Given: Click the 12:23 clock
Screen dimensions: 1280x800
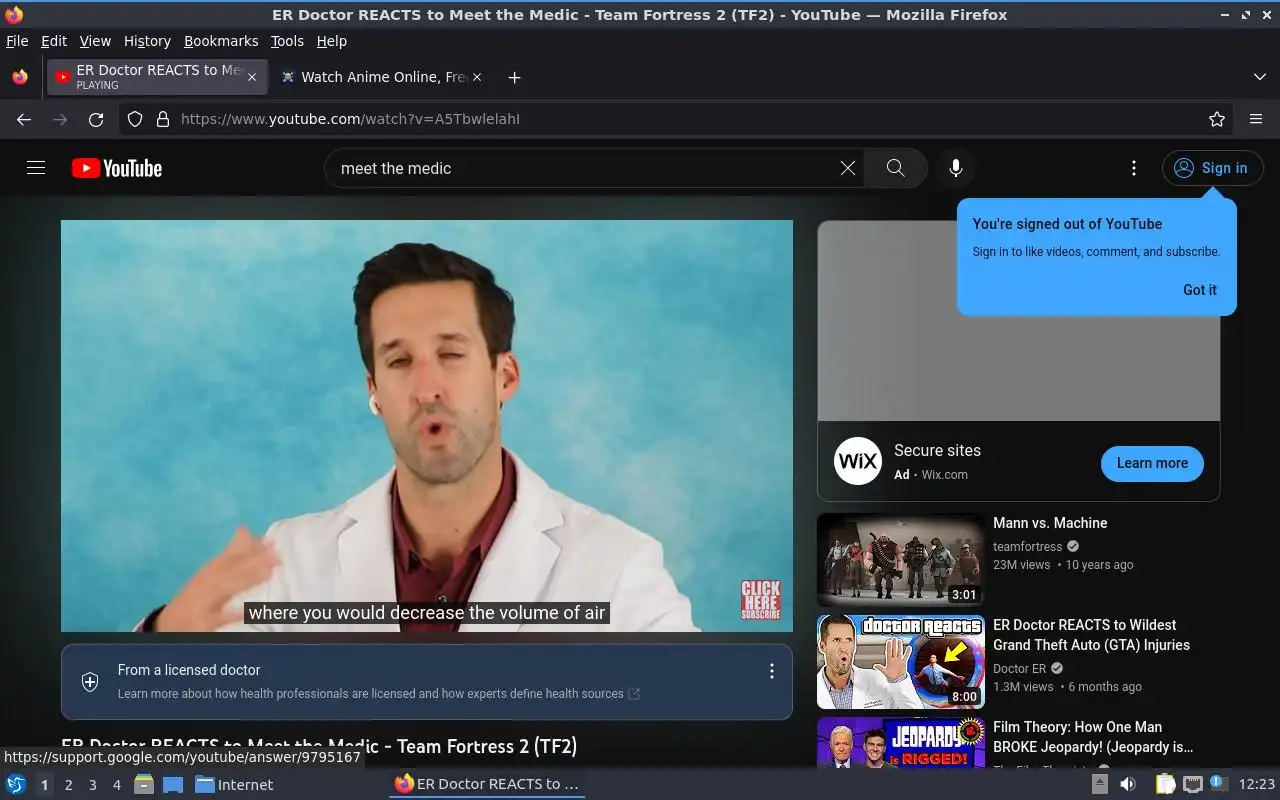Looking at the screenshot, I should 1256,784.
